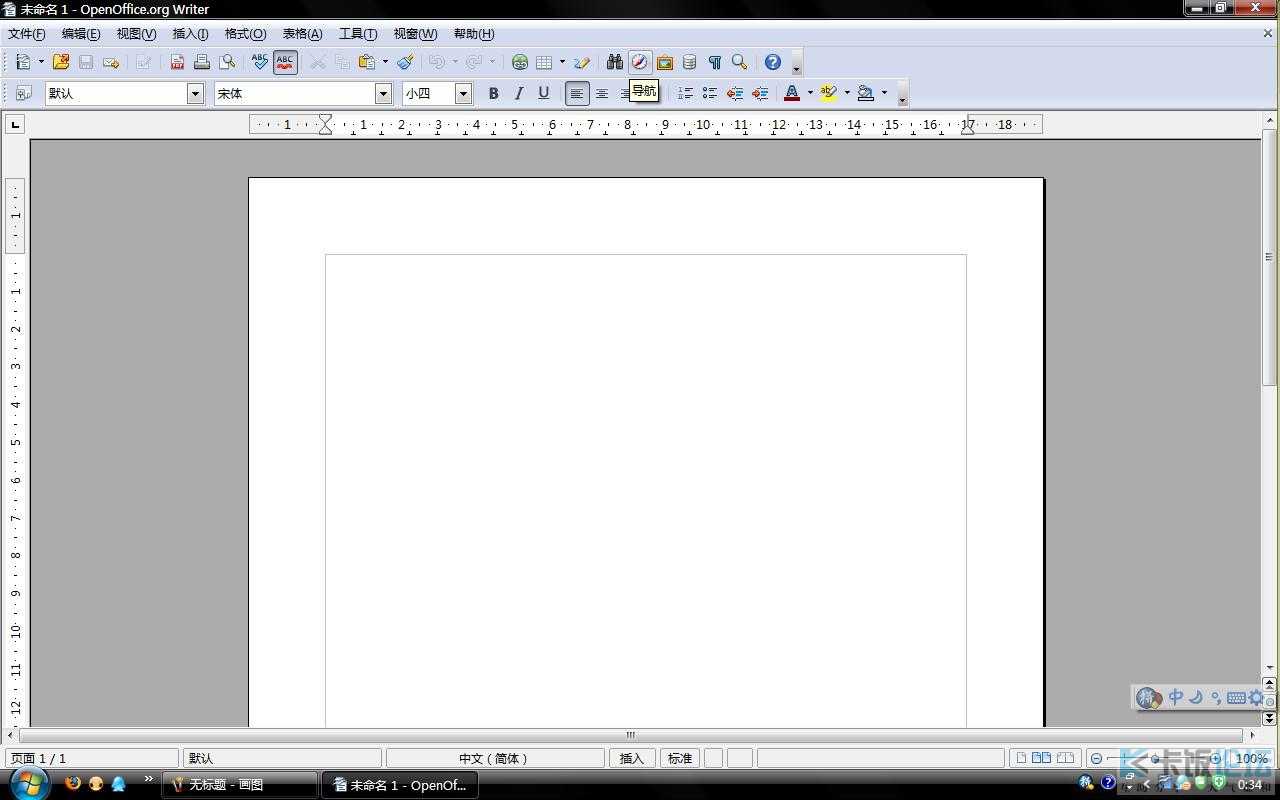
Task: Open the 视图(V) menu
Action: pos(136,34)
